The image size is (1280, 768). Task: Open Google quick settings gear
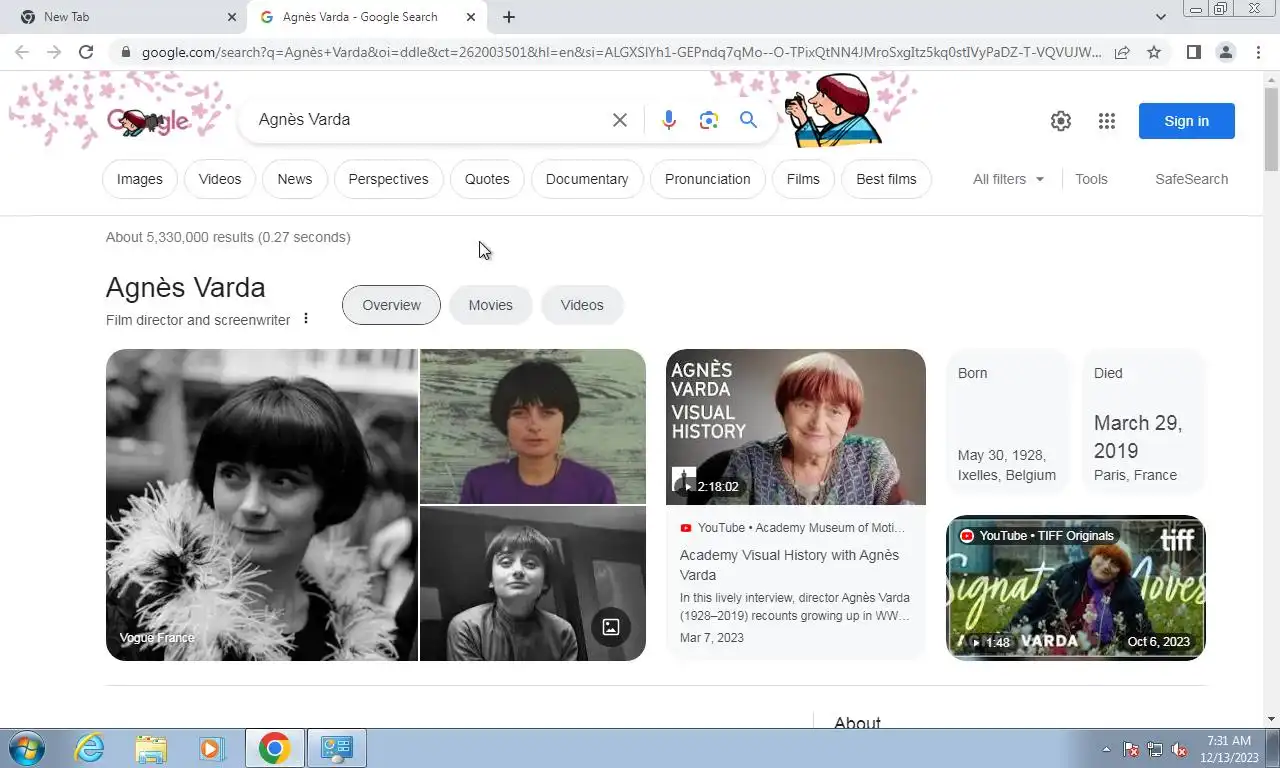tap(1061, 121)
